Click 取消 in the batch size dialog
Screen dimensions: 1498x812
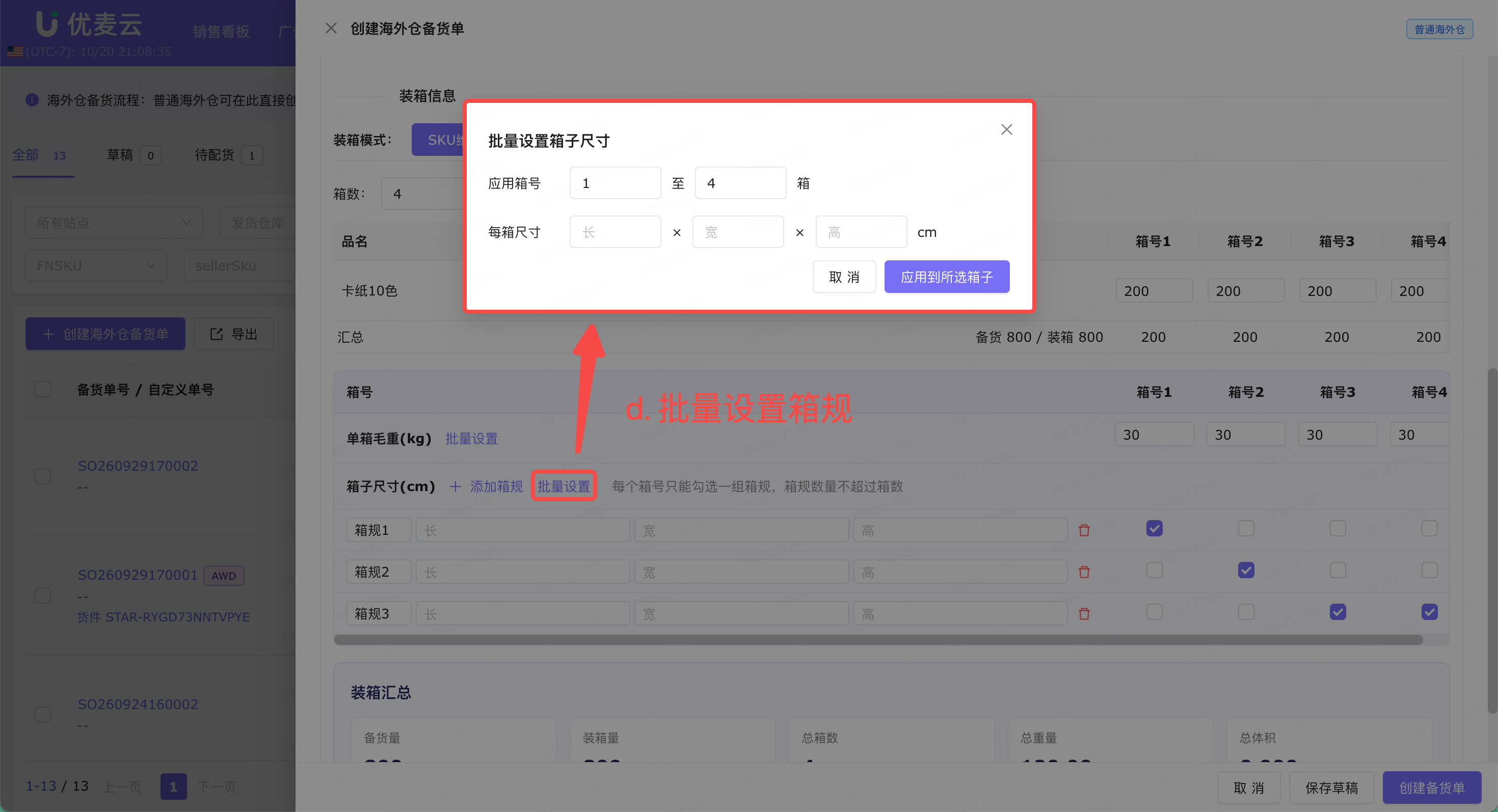click(844, 277)
